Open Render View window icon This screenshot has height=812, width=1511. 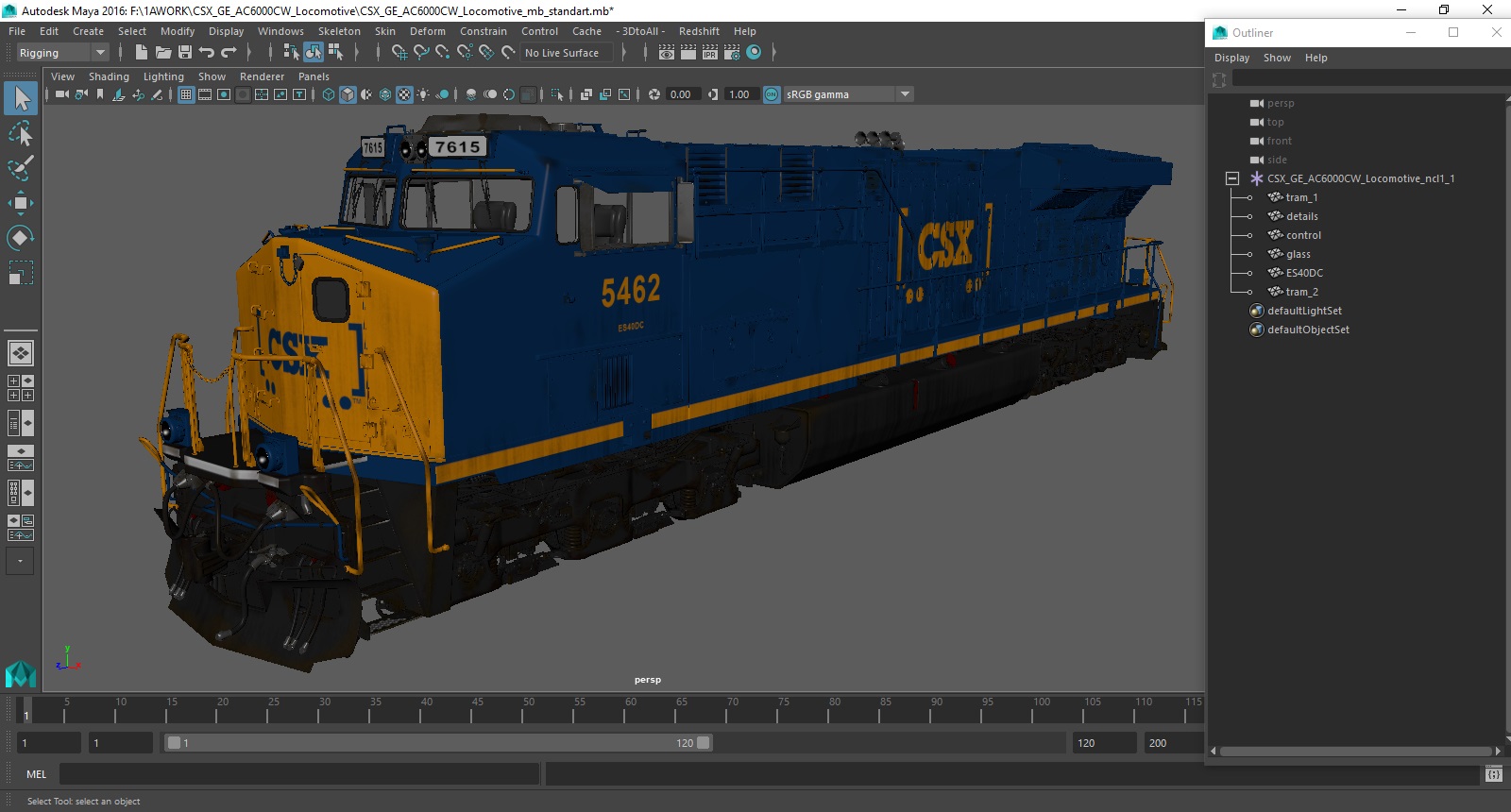pyautogui.click(x=667, y=53)
